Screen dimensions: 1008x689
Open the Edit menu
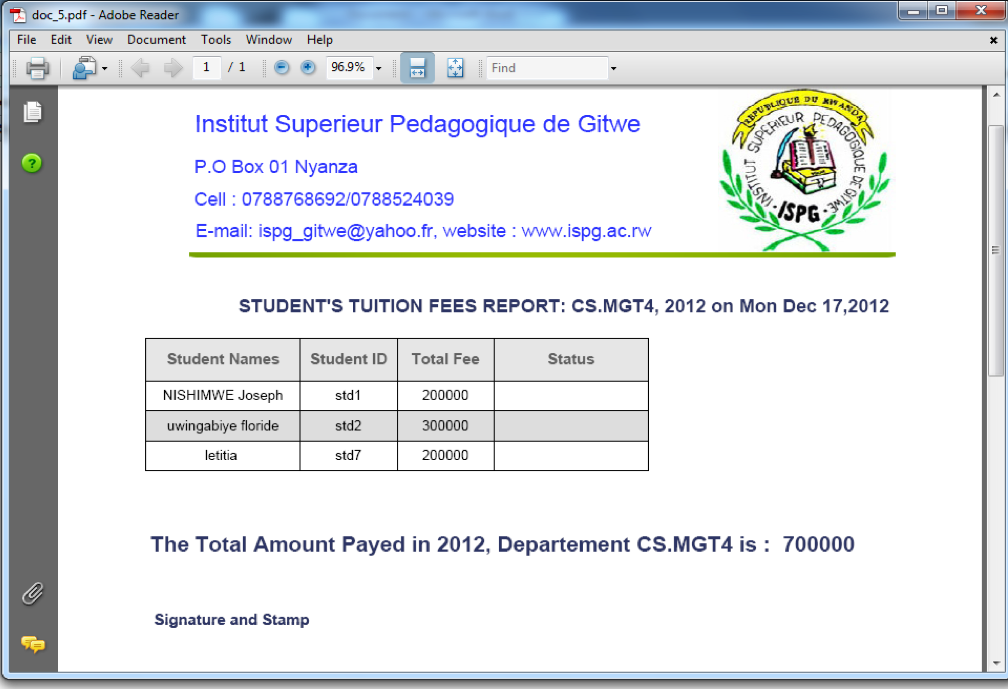pos(61,40)
